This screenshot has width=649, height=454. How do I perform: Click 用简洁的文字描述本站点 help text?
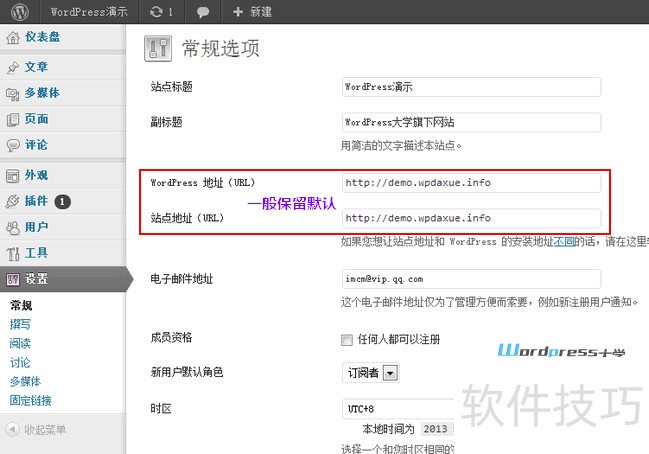point(401,146)
